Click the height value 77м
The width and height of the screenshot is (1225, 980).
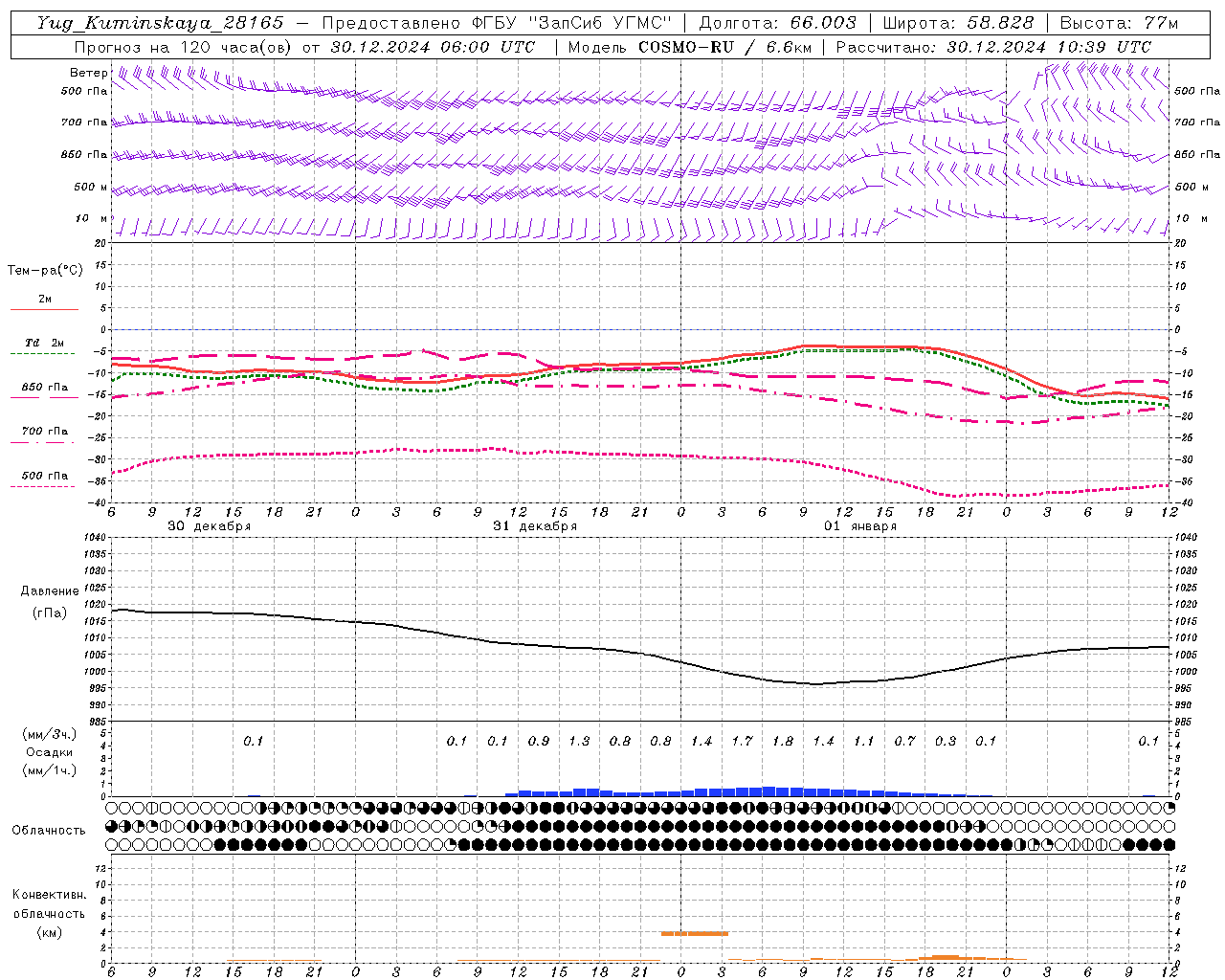click(x=1161, y=23)
